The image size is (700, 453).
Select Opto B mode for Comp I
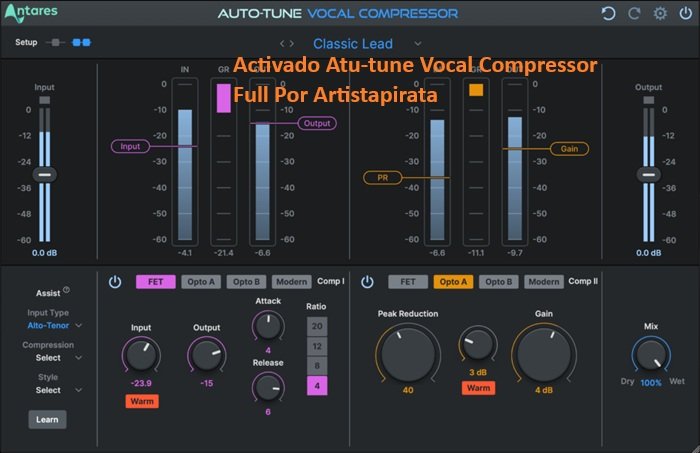pos(246,282)
